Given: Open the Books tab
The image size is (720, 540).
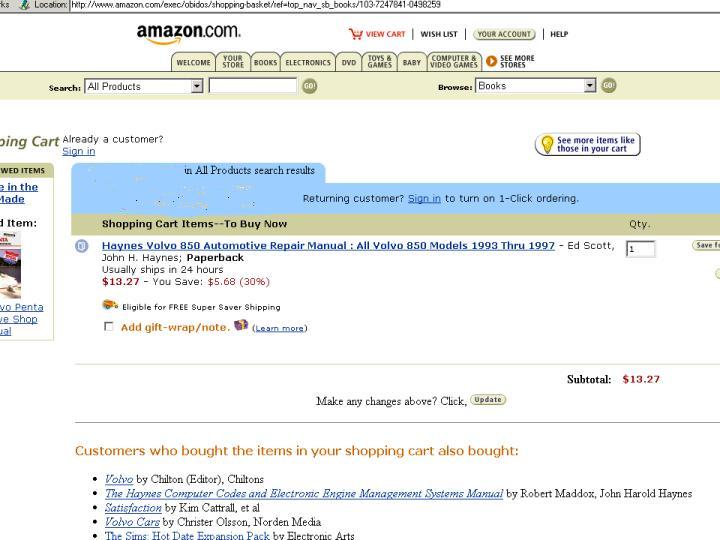Looking at the screenshot, I should 265,62.
